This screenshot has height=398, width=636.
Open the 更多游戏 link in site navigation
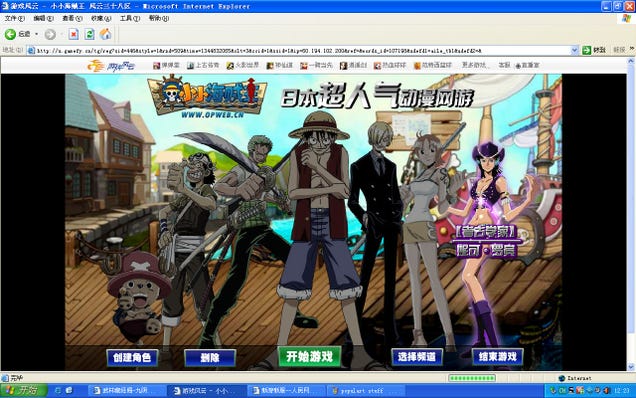click(475, 65)
